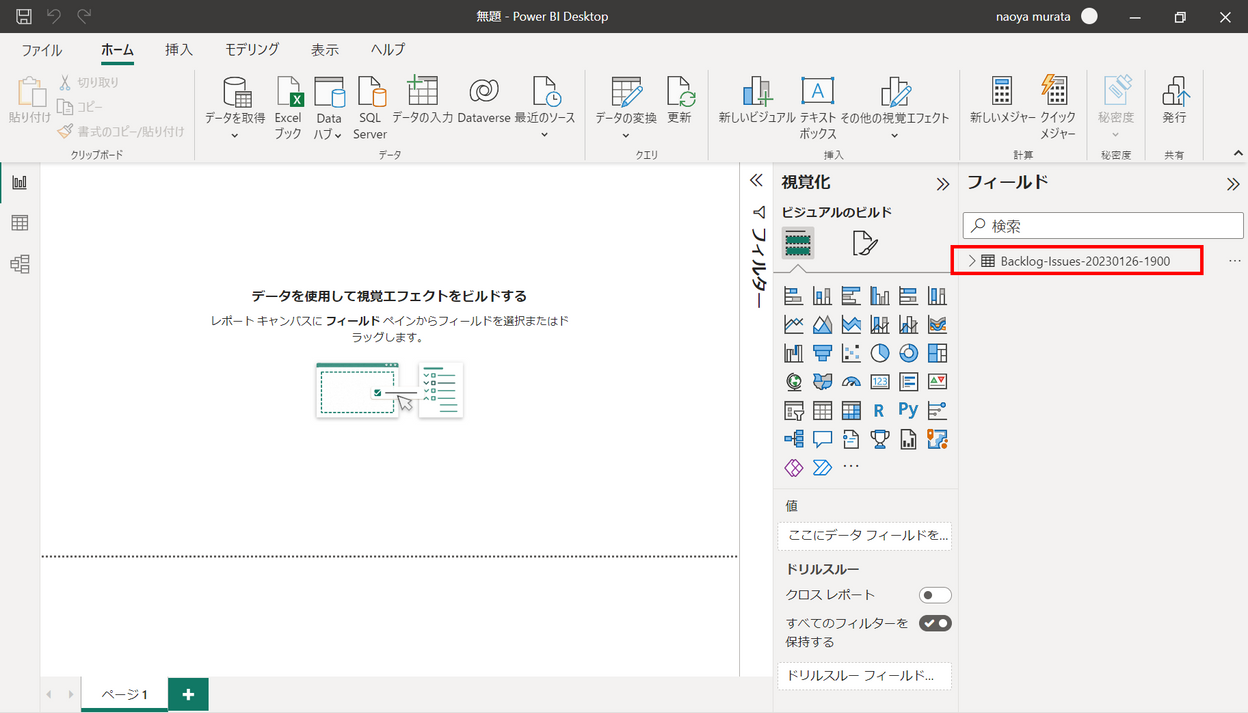
Task: Toggle the クロス レポート switch
Action: click(x=936, y=595)
